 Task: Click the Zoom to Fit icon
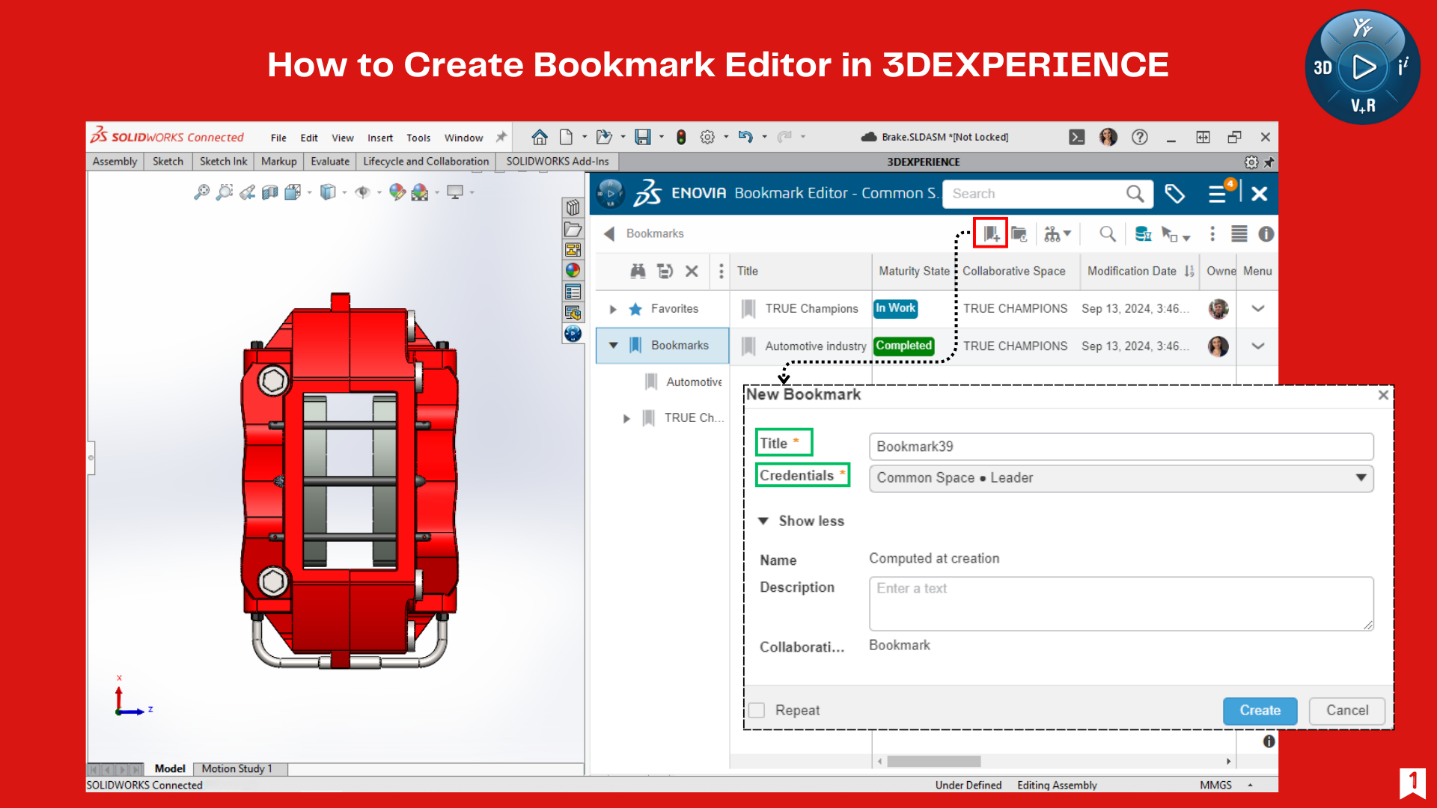tap(201, 192)
